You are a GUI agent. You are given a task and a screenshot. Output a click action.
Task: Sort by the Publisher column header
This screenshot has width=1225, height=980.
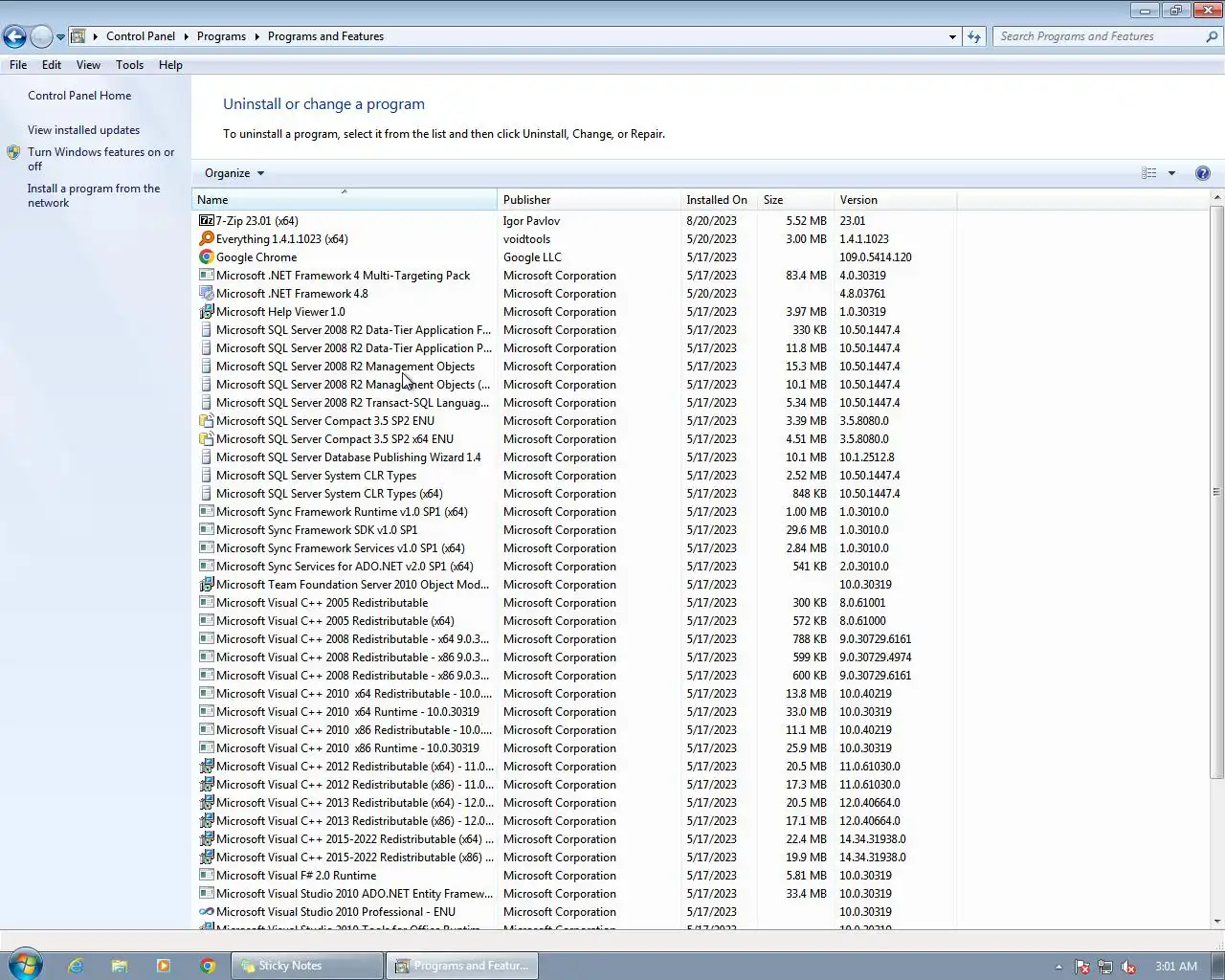[589, 200]
